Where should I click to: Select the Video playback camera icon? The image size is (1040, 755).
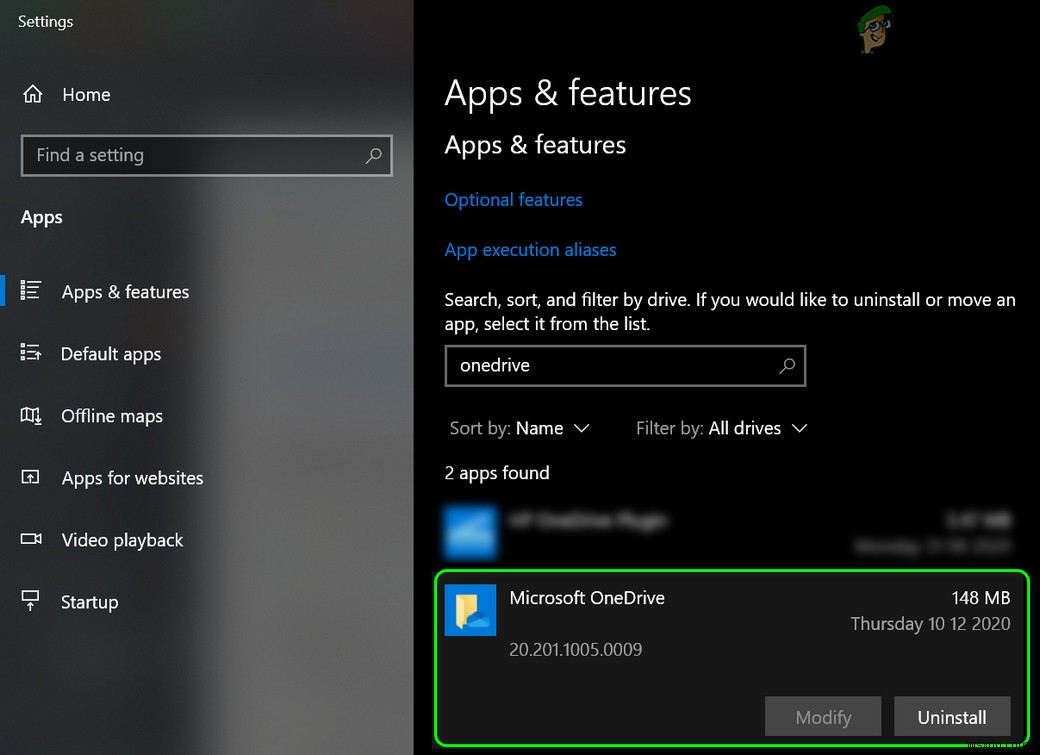click(33, 540)
